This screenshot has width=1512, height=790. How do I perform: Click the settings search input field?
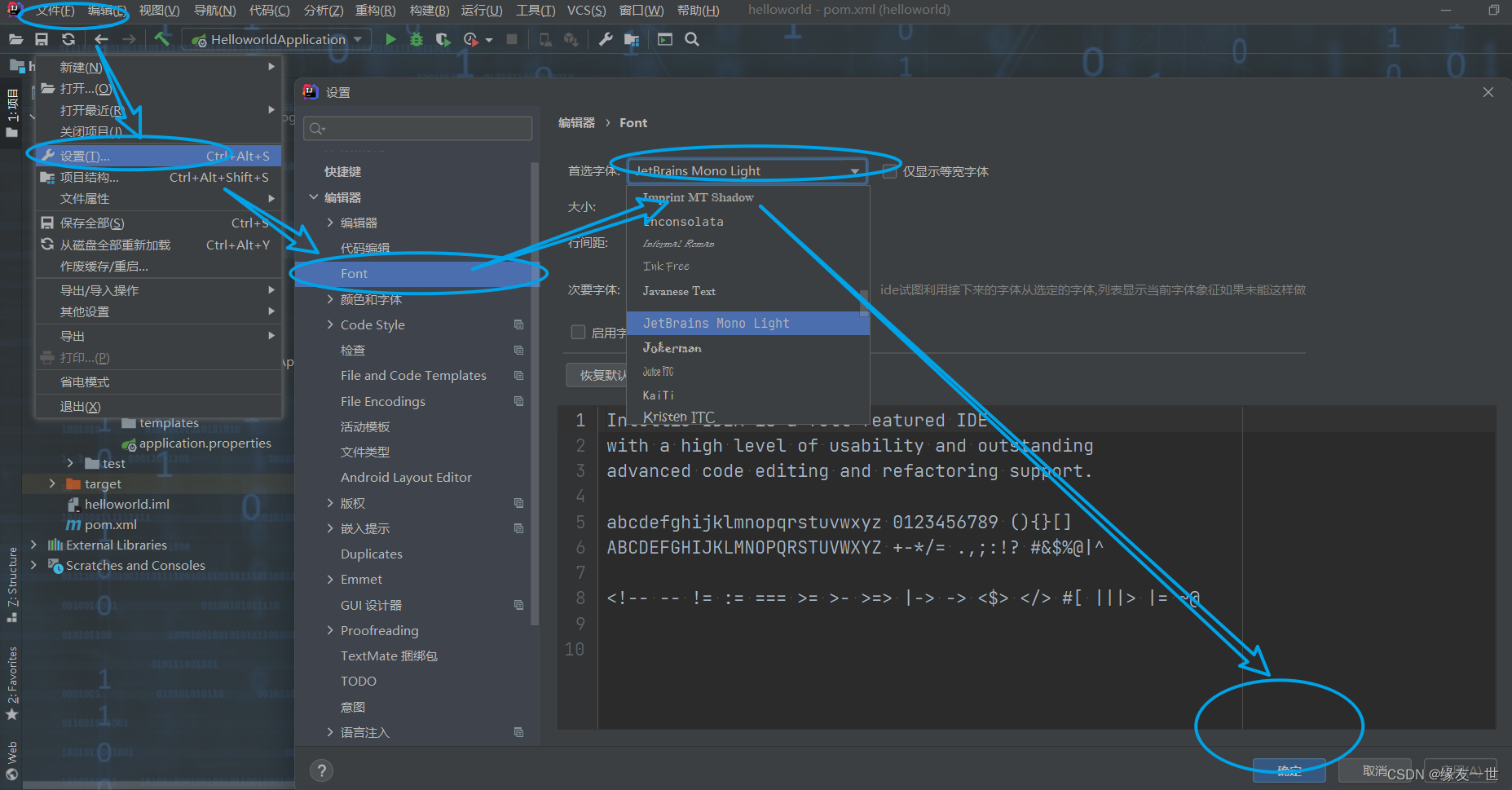coord(417,128)
